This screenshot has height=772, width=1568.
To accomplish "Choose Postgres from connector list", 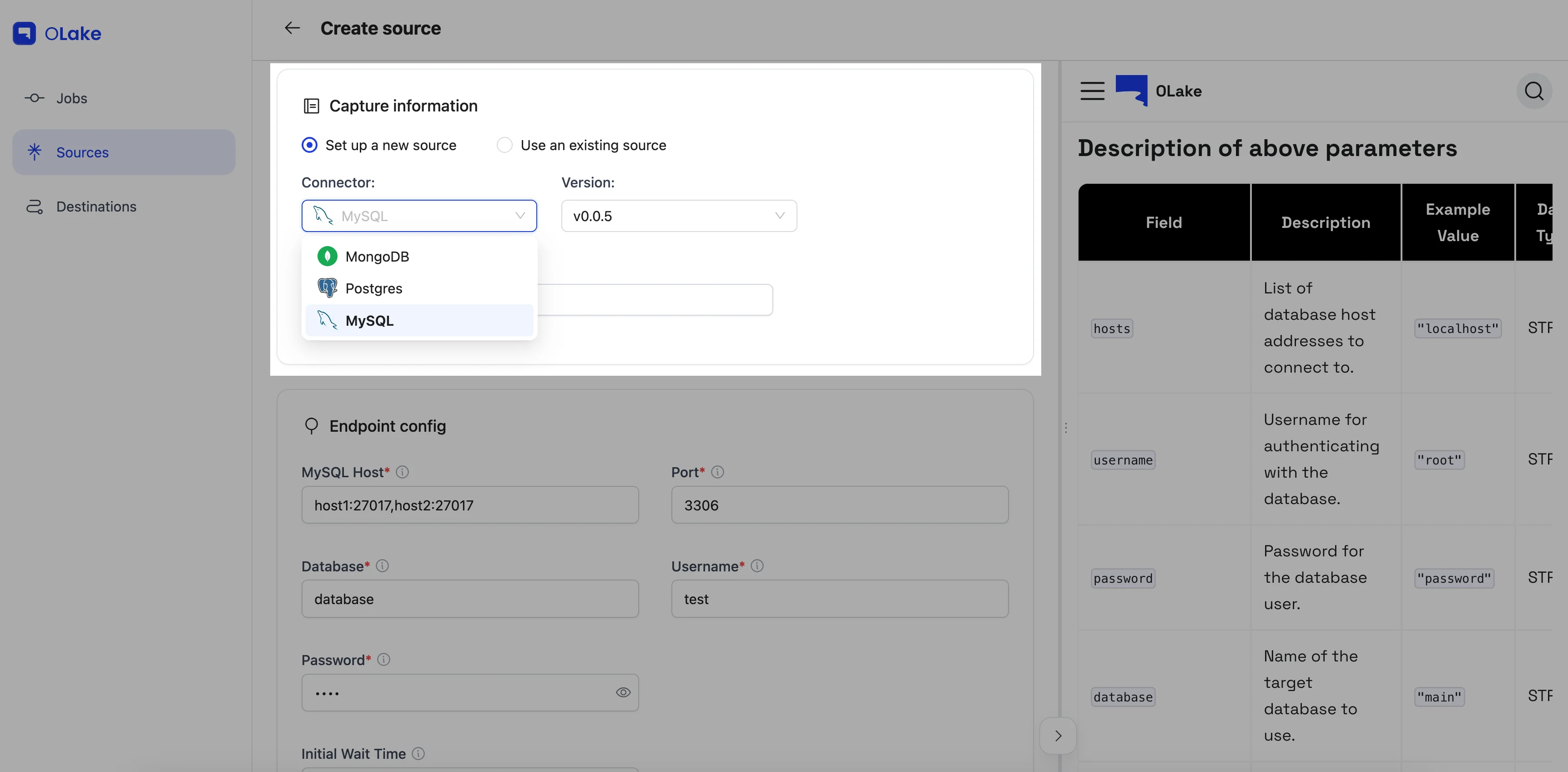I will pyautogui.click(x=374, y=288).
